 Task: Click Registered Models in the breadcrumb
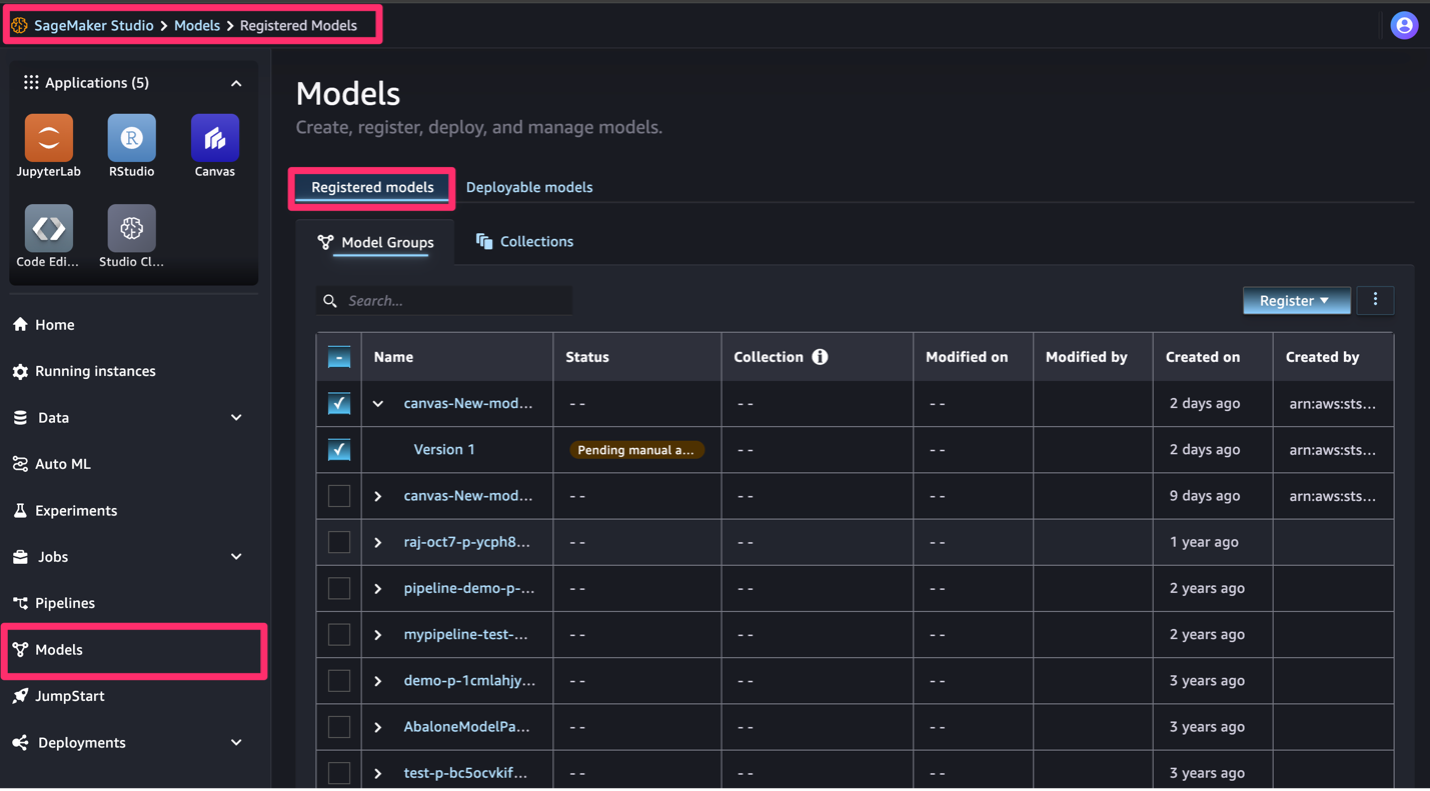point(298,25)
